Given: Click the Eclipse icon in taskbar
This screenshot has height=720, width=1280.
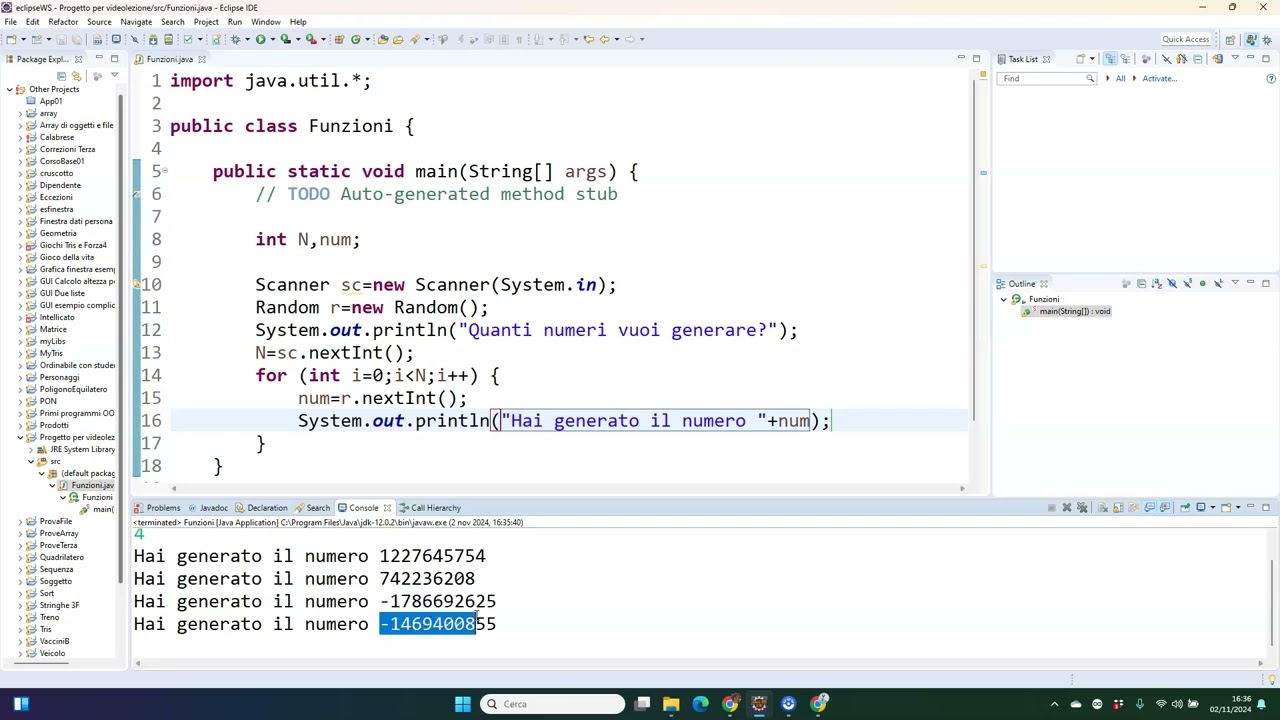Looking at the screenshot, I should click(x=759, y=704).
